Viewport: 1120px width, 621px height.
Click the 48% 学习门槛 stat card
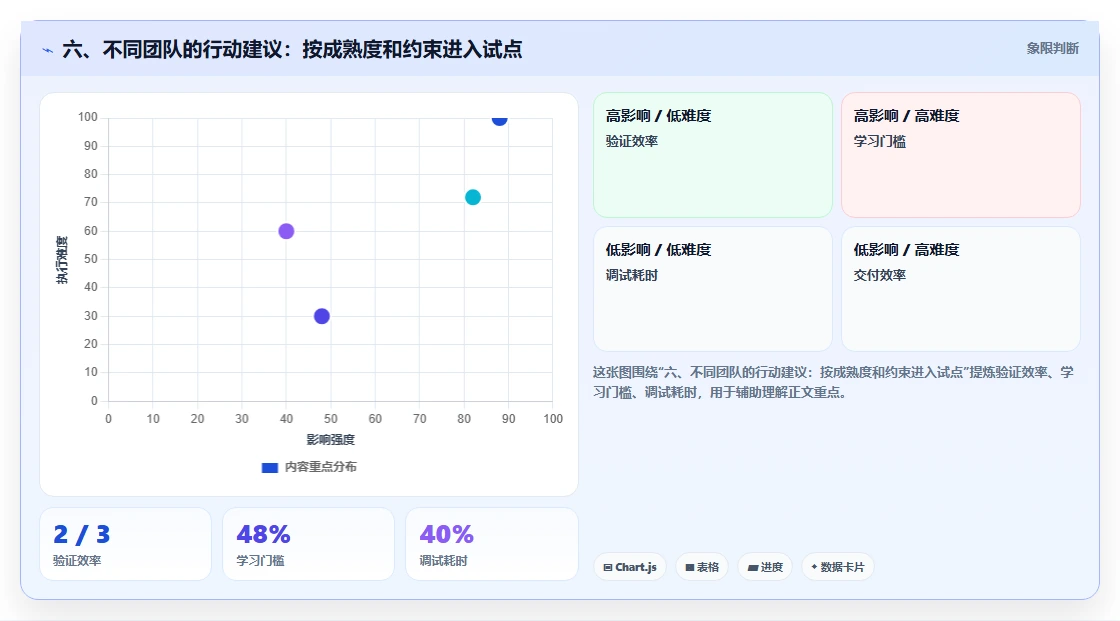(x=309, y=545)
